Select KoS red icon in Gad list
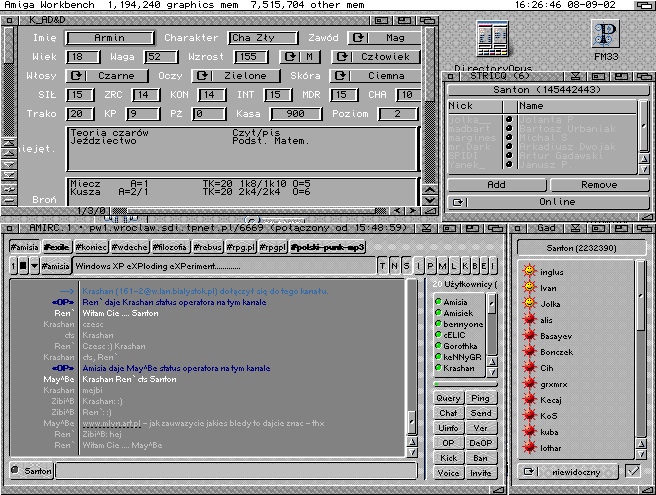 coord(529,415)
